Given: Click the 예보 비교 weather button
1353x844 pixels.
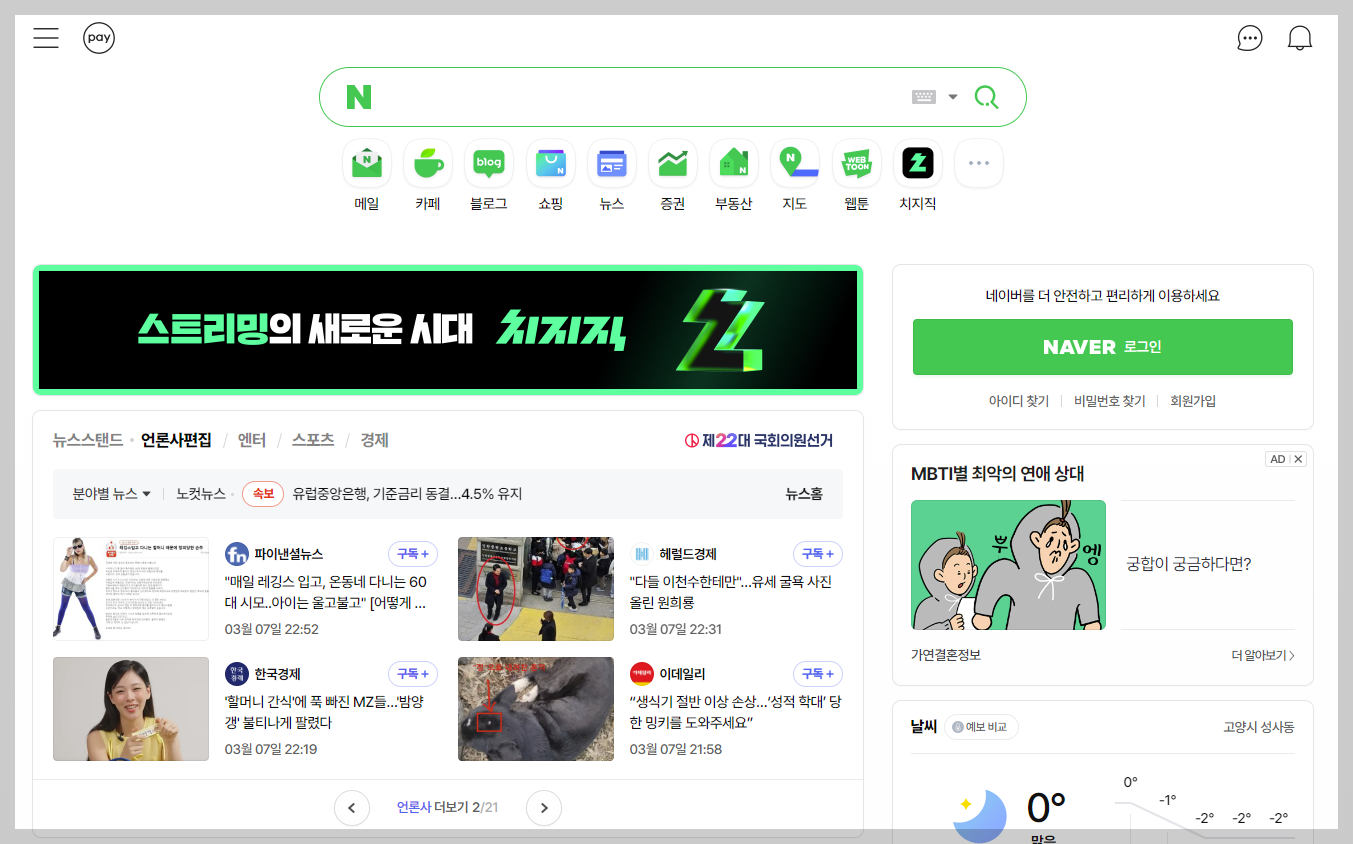Looking at the screenshot, I should [981, 727].
